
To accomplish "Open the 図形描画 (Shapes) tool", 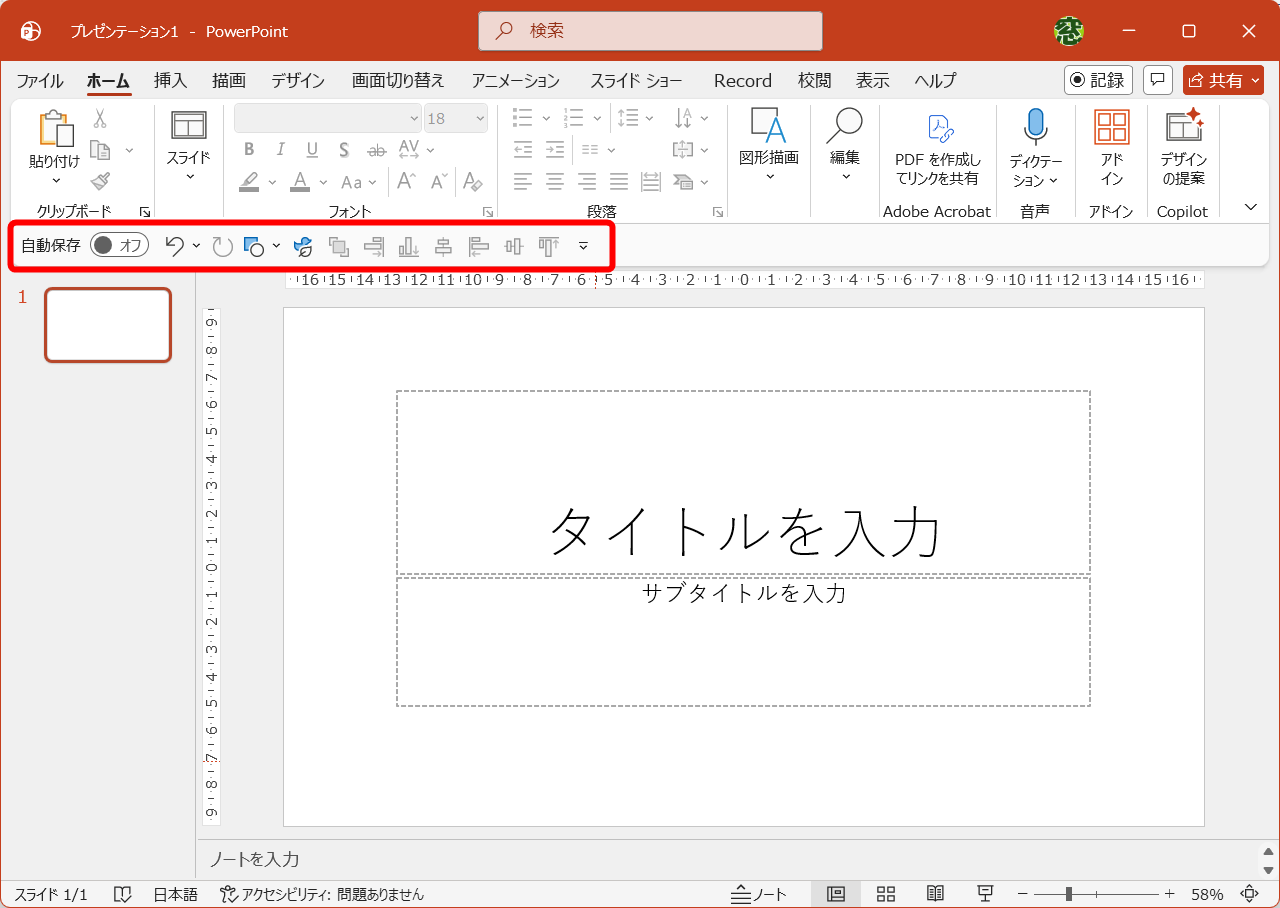I will 769,148.
